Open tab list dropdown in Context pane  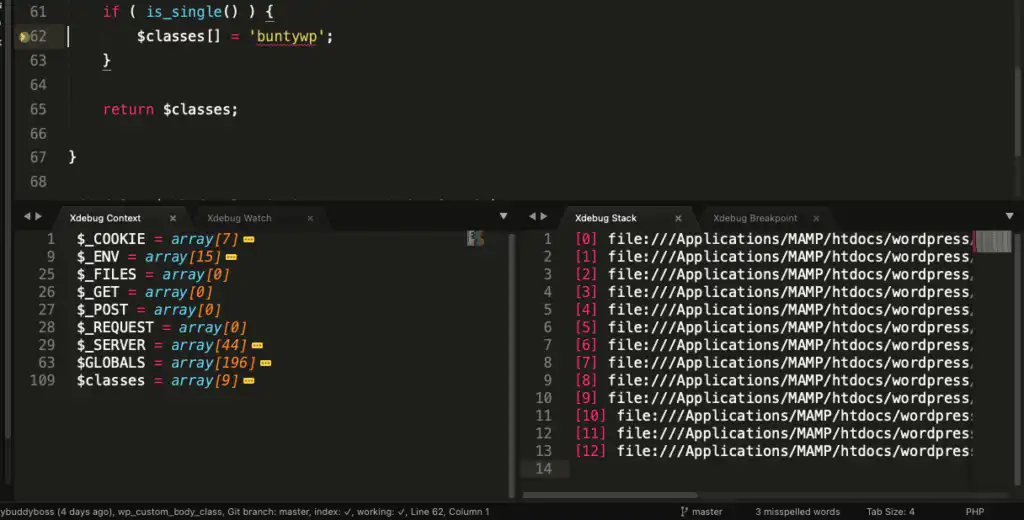click(504, 217)
